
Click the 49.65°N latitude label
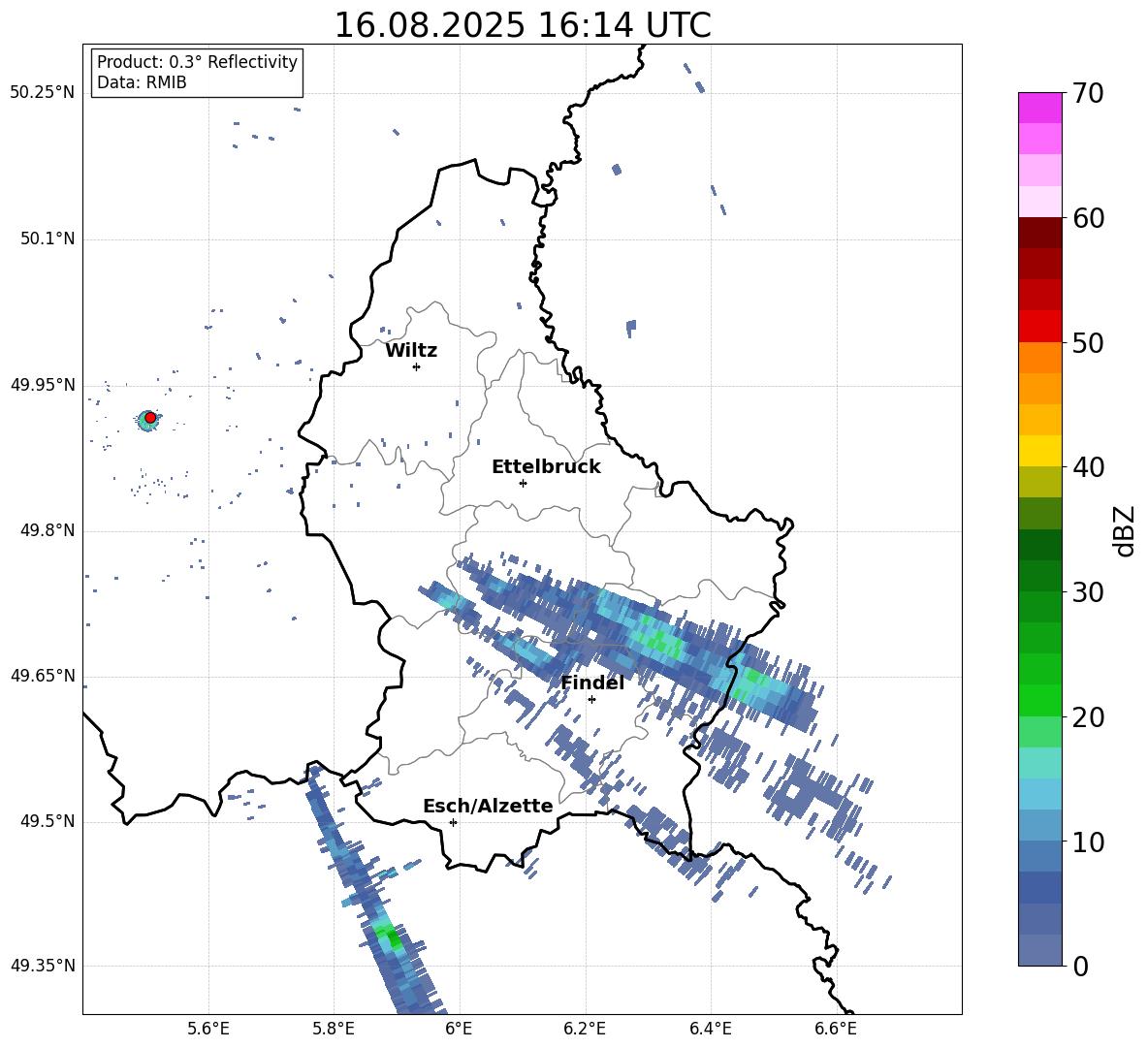click(42, 676)
